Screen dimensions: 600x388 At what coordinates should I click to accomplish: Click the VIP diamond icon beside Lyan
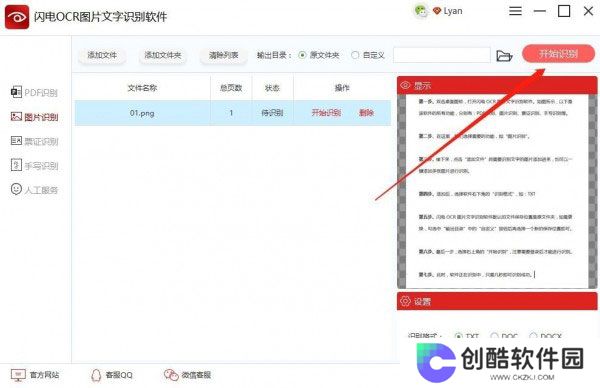point(437,11)
